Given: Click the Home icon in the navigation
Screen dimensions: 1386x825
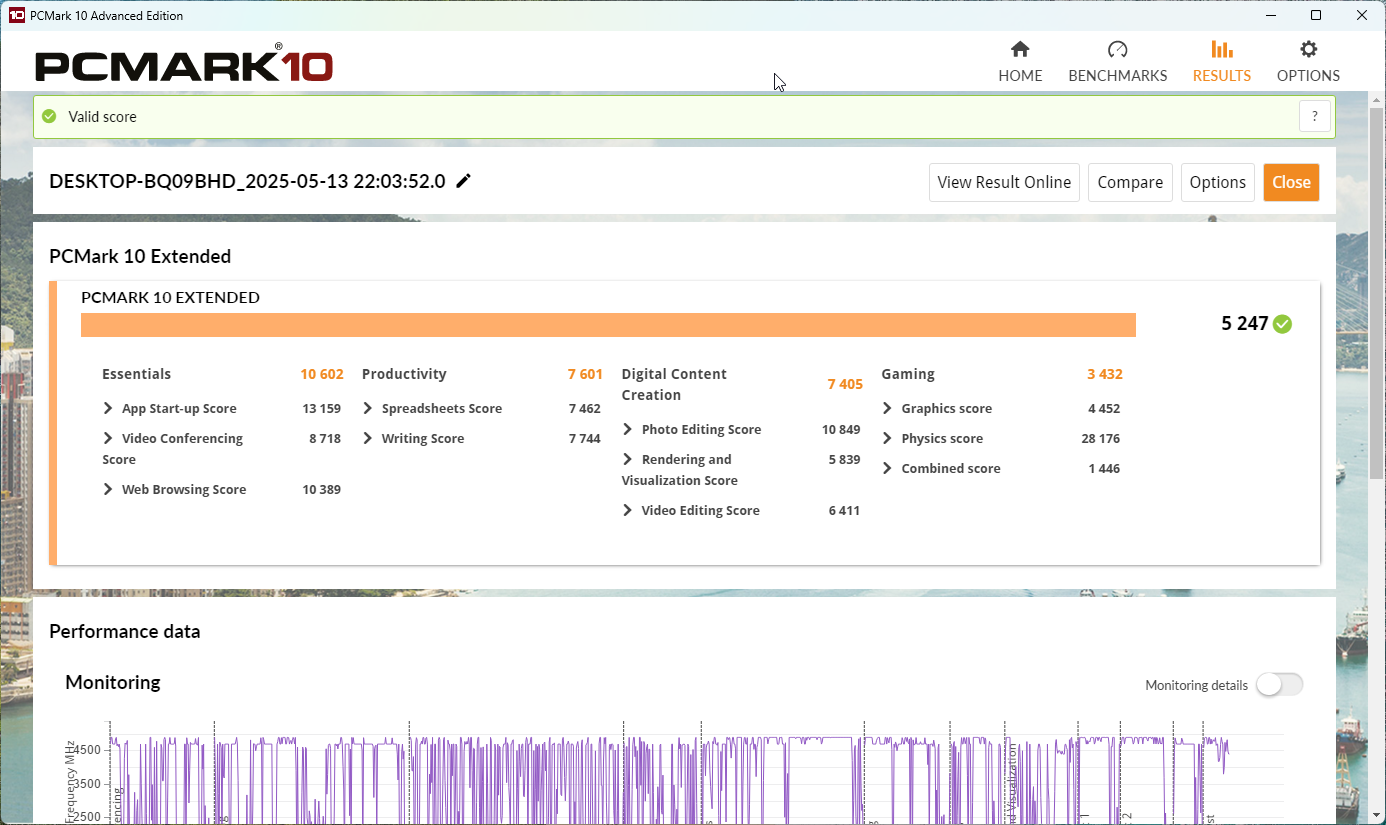Looking at the screenshot, I should click(x=1020, y=50).
